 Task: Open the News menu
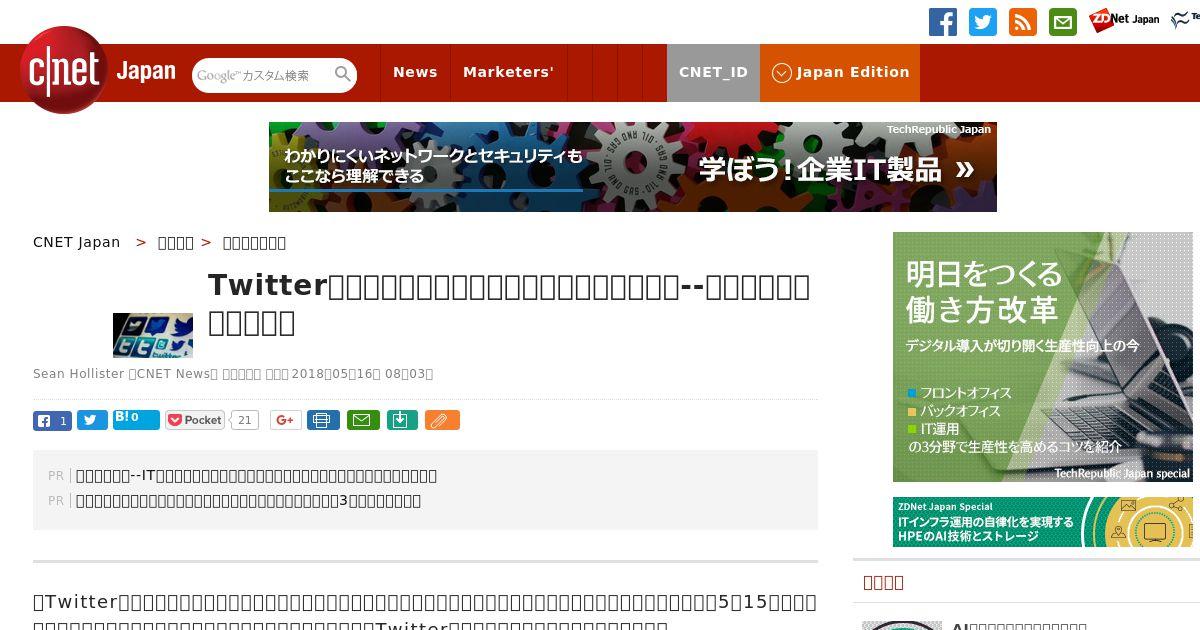click(415, 72)
